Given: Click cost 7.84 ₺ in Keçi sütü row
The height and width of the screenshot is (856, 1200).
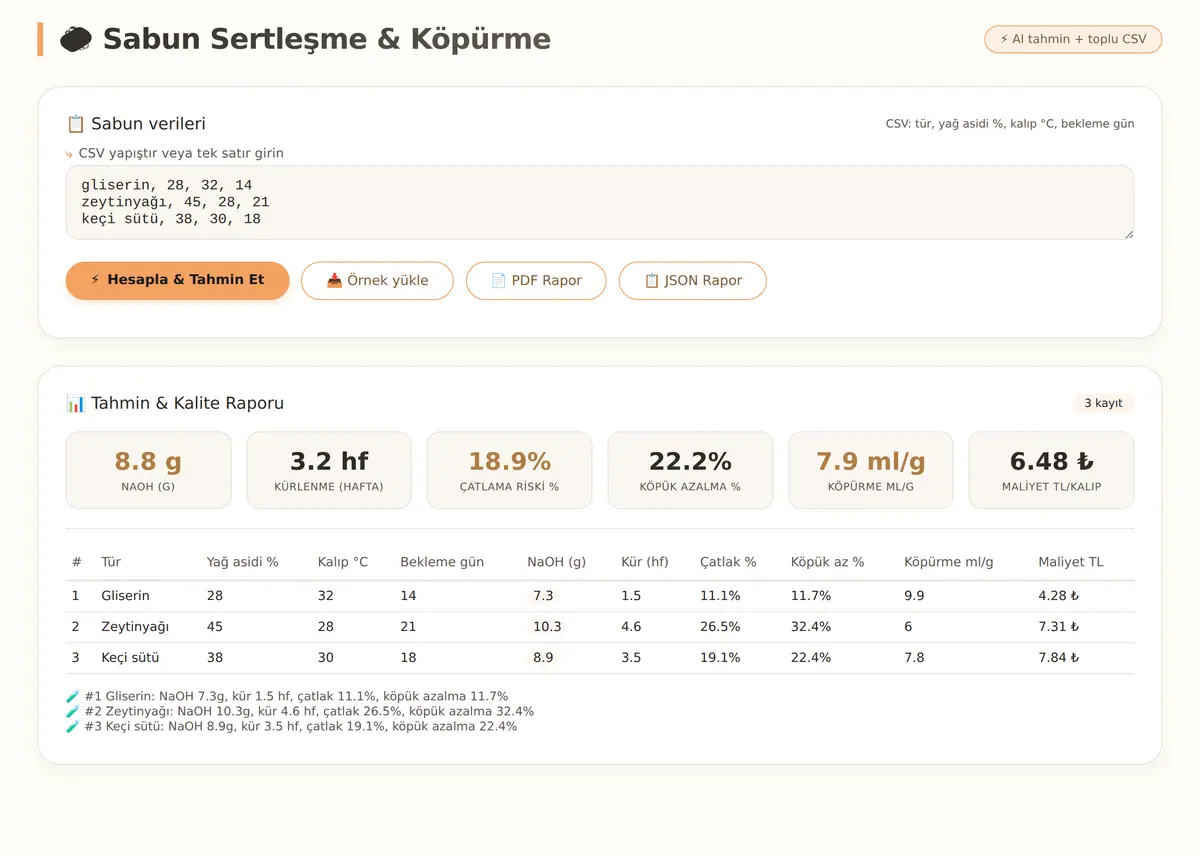Looking at the screenshot, I should (x=1059, y=658).
